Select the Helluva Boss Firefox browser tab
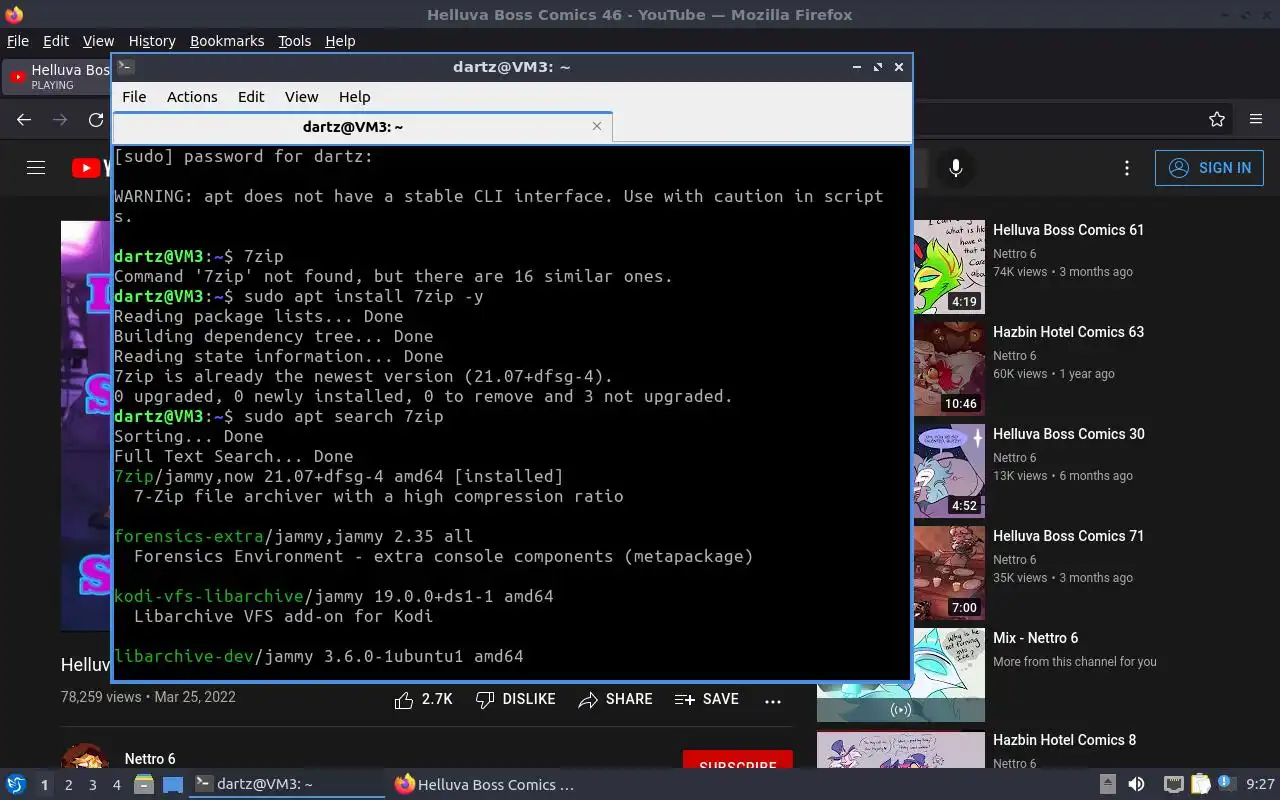Image resolution: width=1280 pixels, height=800 pixels. point(57,77)
